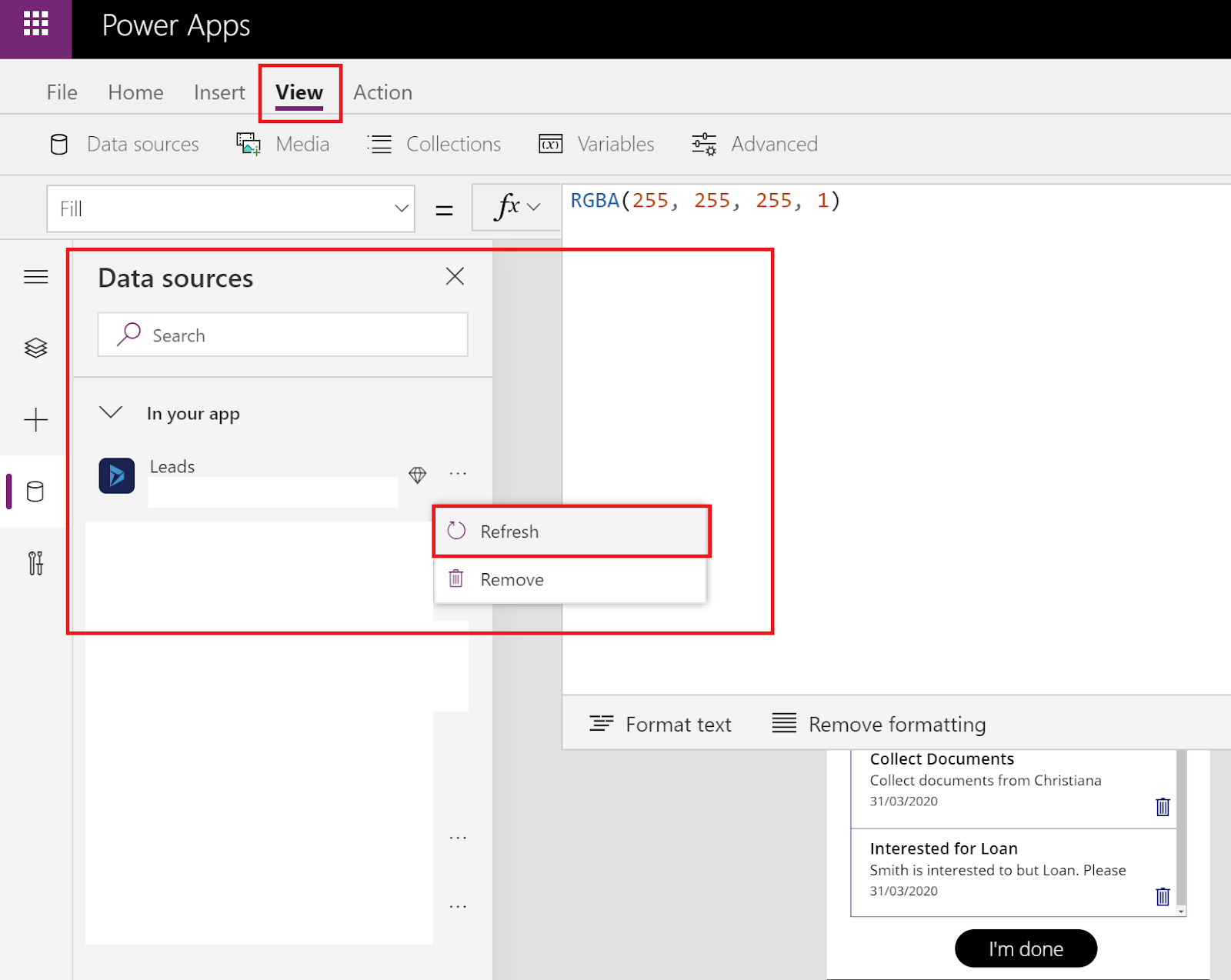This screenshot has height=980, width=1231.
Task: Open the Action tab
Action: 382,92
